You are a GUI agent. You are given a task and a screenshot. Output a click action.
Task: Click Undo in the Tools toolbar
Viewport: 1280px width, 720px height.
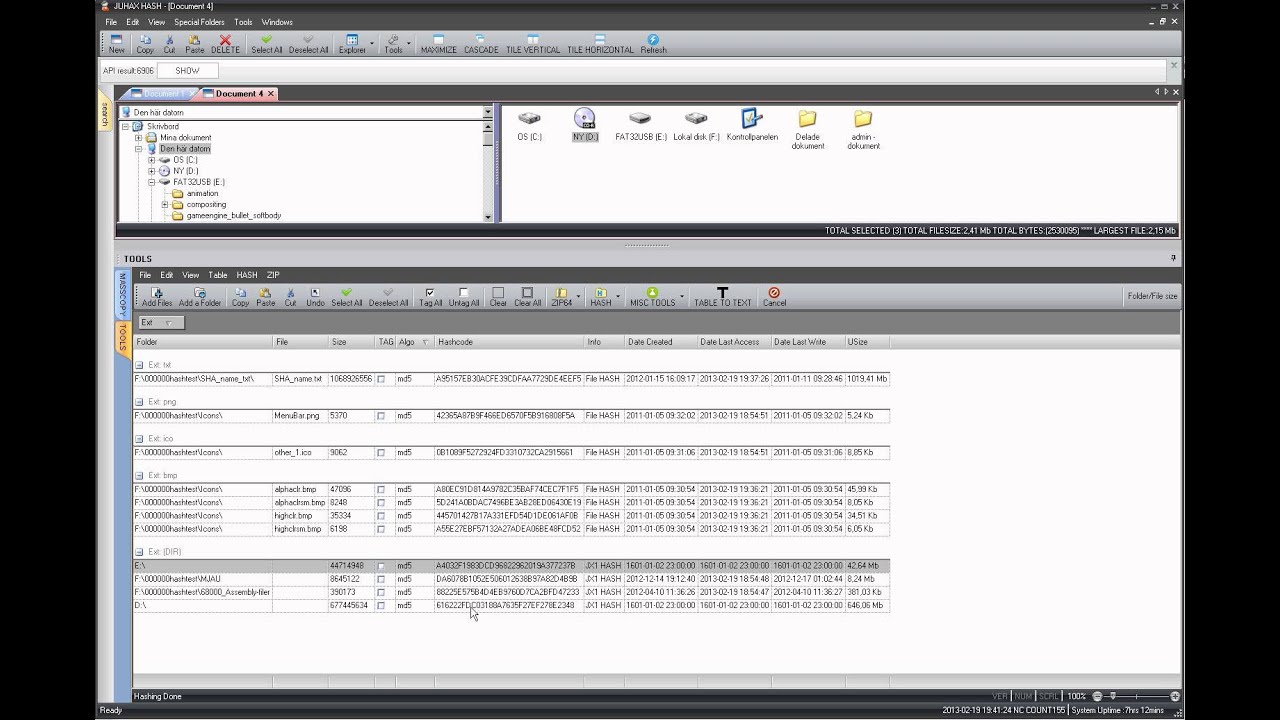coord(315,297)
